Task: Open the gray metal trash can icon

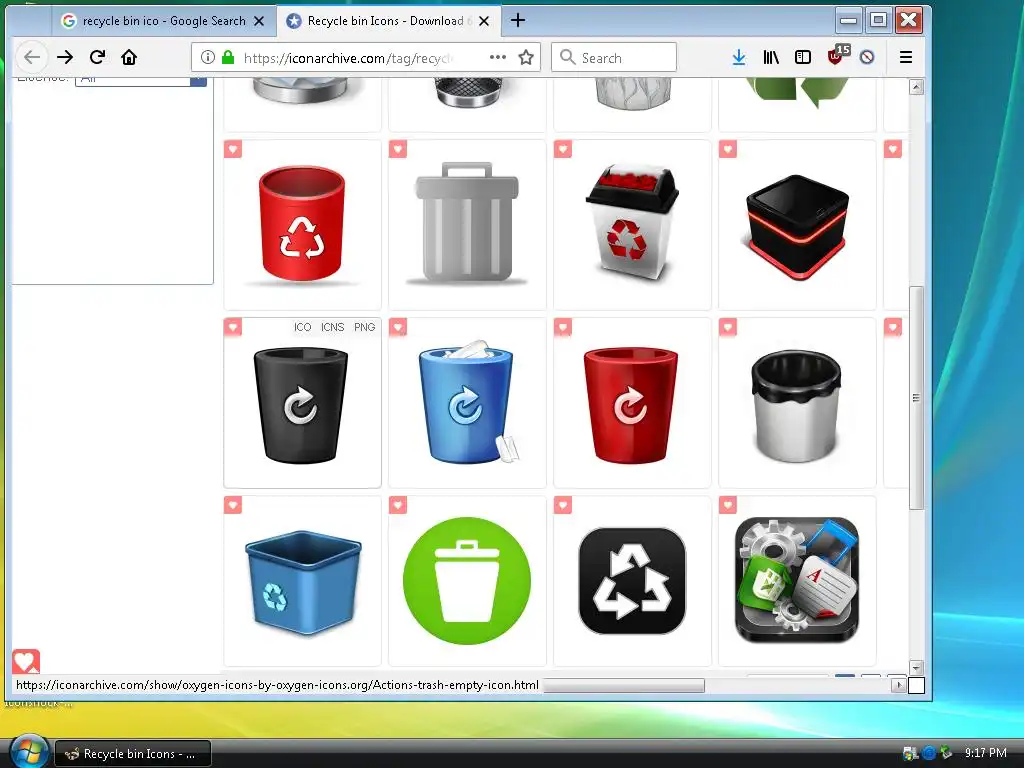Action: [466, 223]
